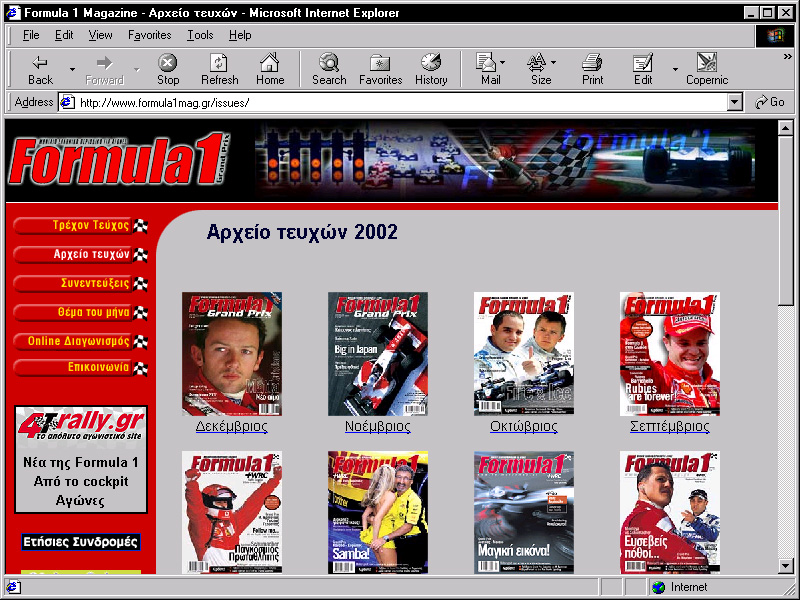Click the F1 starting grid banner image
Image resolution: width=800 pixels, height=600 pixels.
click(x=505, y=160)
